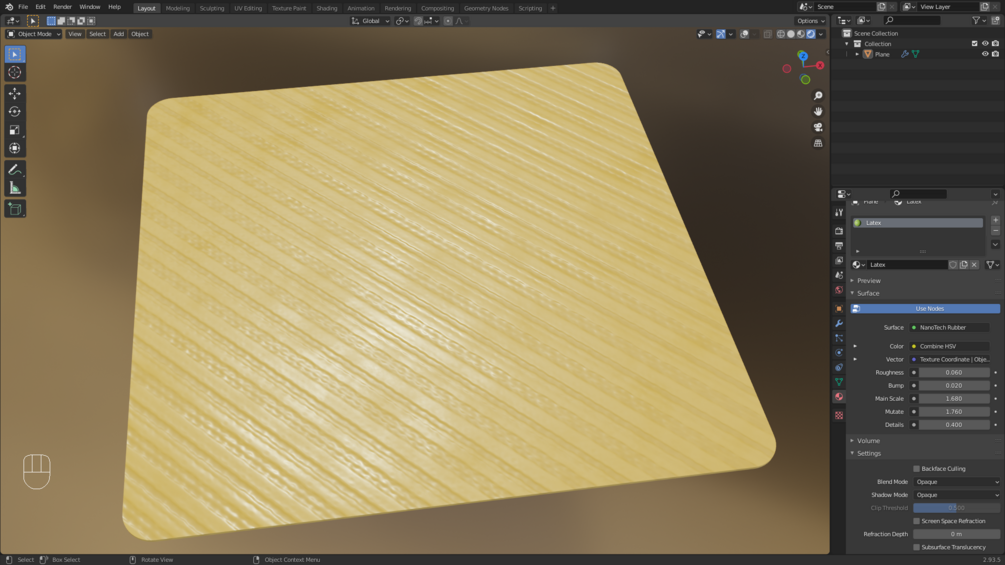Image resolution: width=1005 pixels, height=565 pixels.
Task: Open the Render menu
Action: click(62, 7)
